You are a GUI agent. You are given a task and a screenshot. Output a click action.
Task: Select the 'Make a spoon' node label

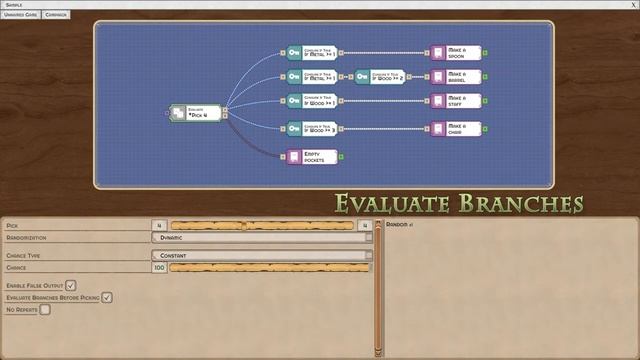click(x=456, y=53)
